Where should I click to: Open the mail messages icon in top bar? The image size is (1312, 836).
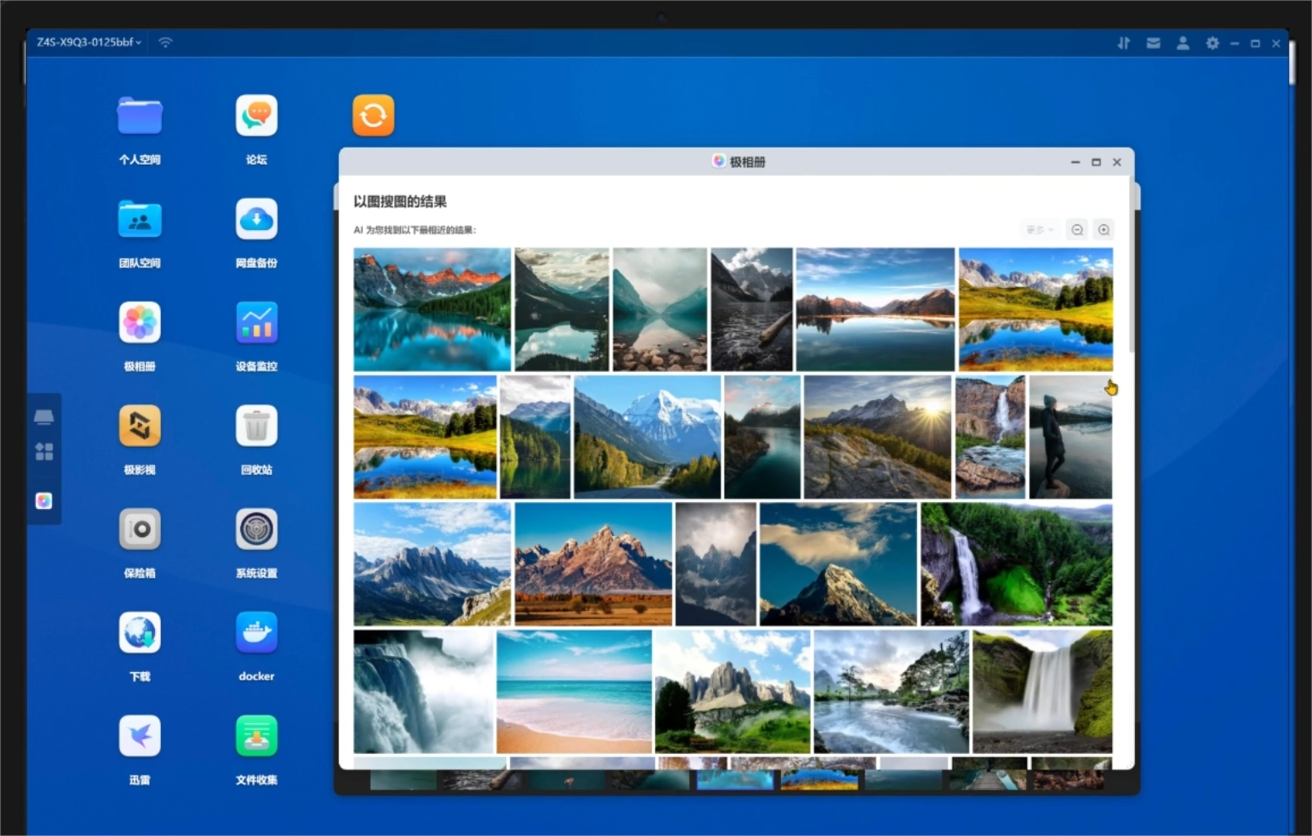[x=1153, y=43]
